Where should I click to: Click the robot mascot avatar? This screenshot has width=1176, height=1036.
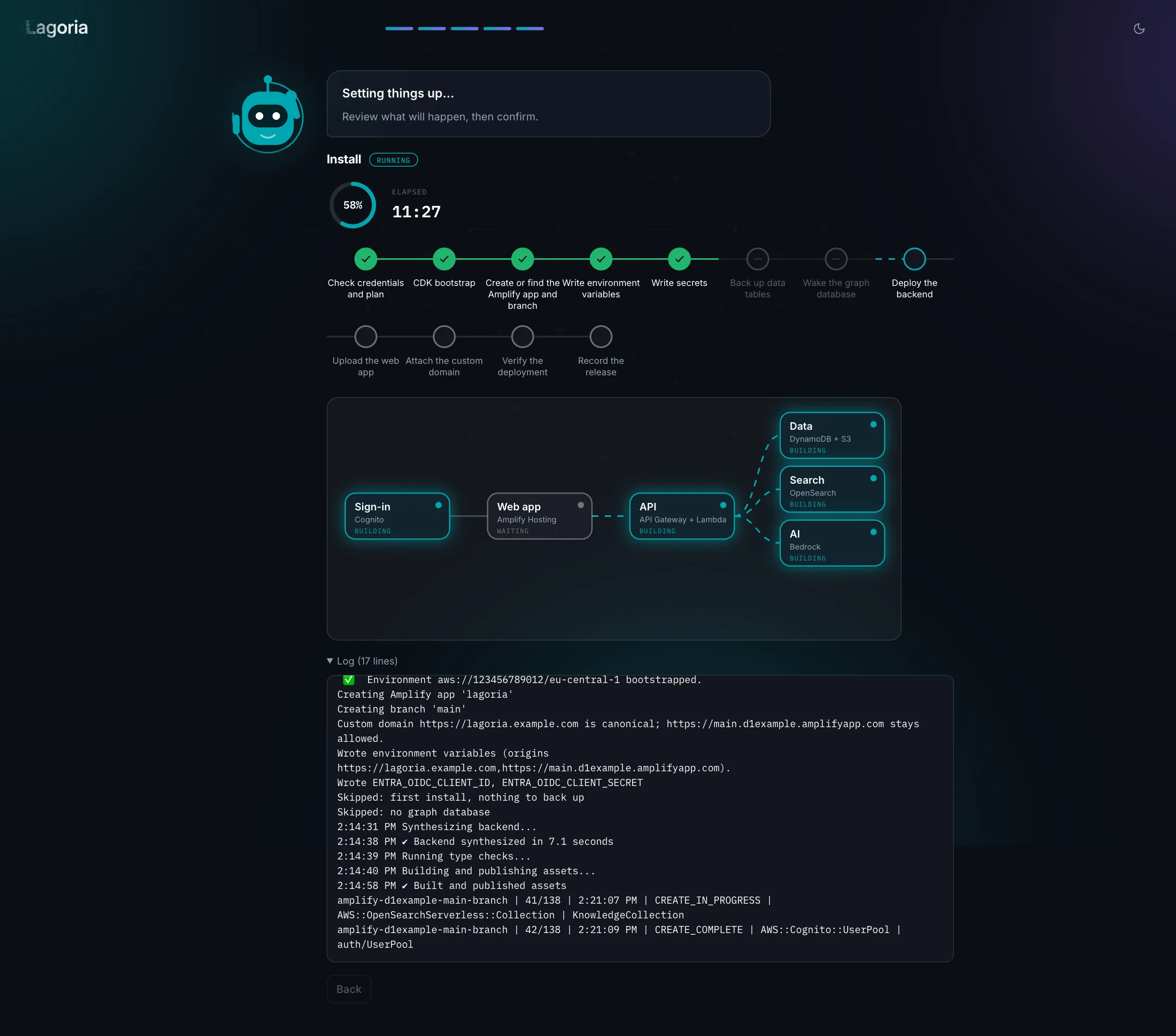pos(267,114)
